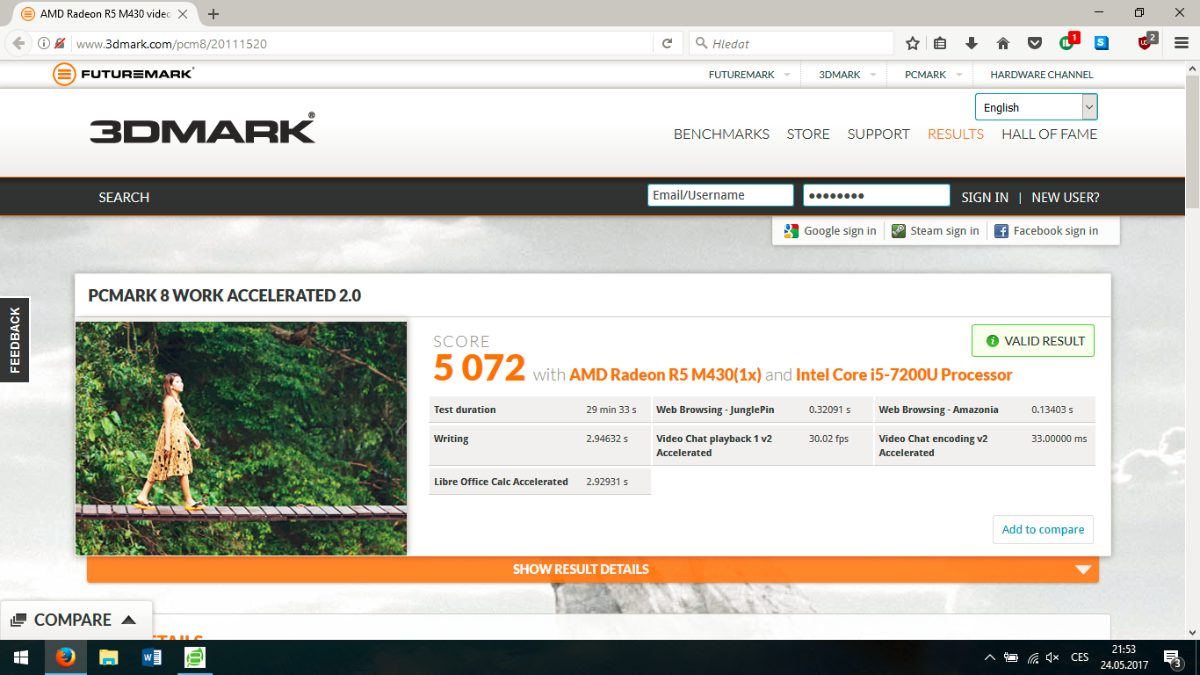The width and height of the screenshot is (1200, 675).
Task: Open the Firefox hamburger menu
Action: click(x=1181, y=43)
